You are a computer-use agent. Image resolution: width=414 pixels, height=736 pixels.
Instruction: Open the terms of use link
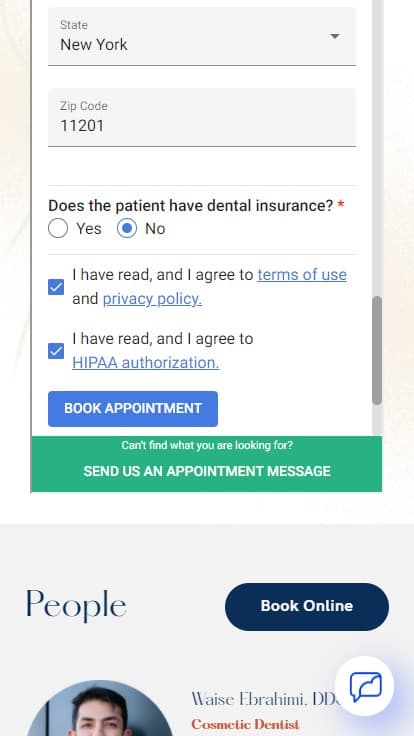pyautogui.click(x=302, y=275)
